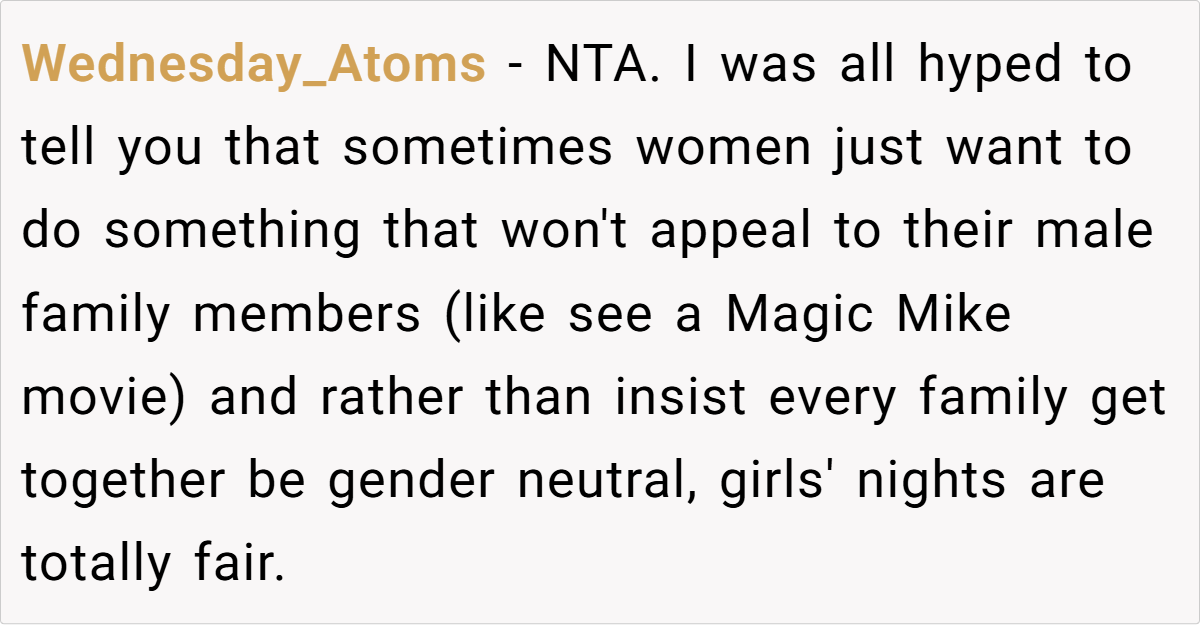This screenshot has width=1200, height=625.
Task: Select the word "insist" in the comment
Action: pos(680,398)
